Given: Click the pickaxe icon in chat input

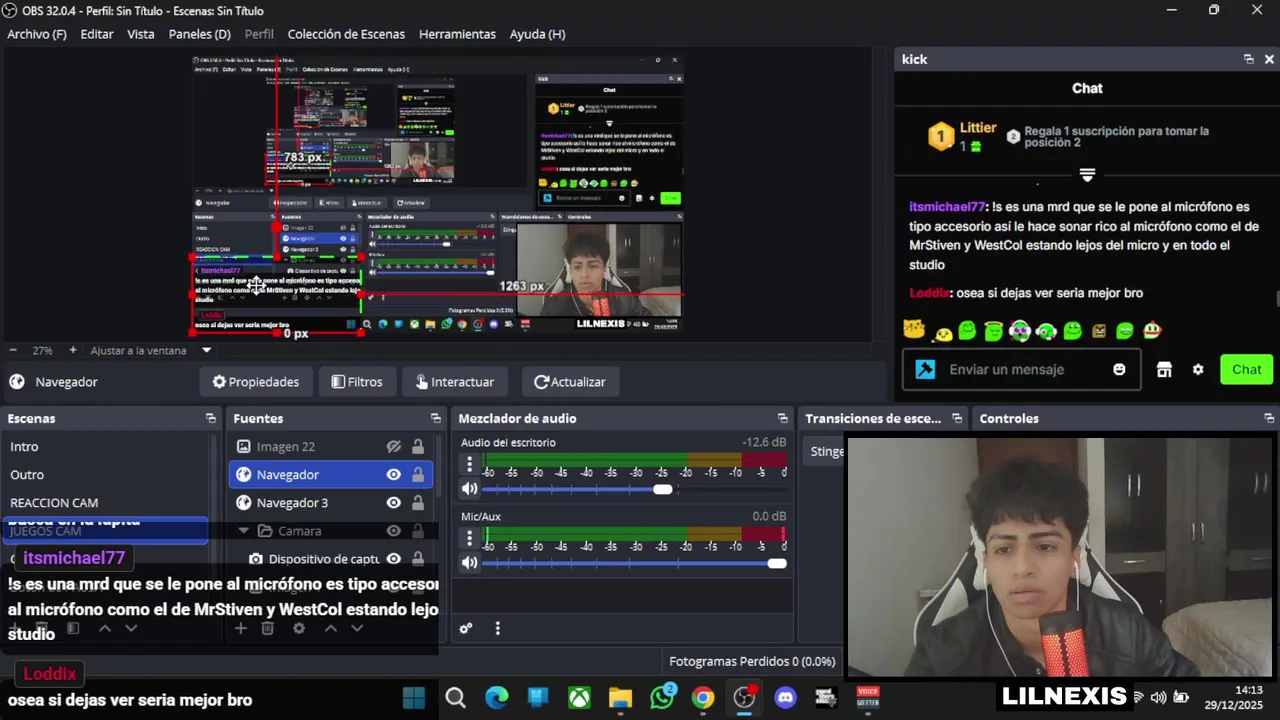Looking at the screenshot, I should [925, 369].
